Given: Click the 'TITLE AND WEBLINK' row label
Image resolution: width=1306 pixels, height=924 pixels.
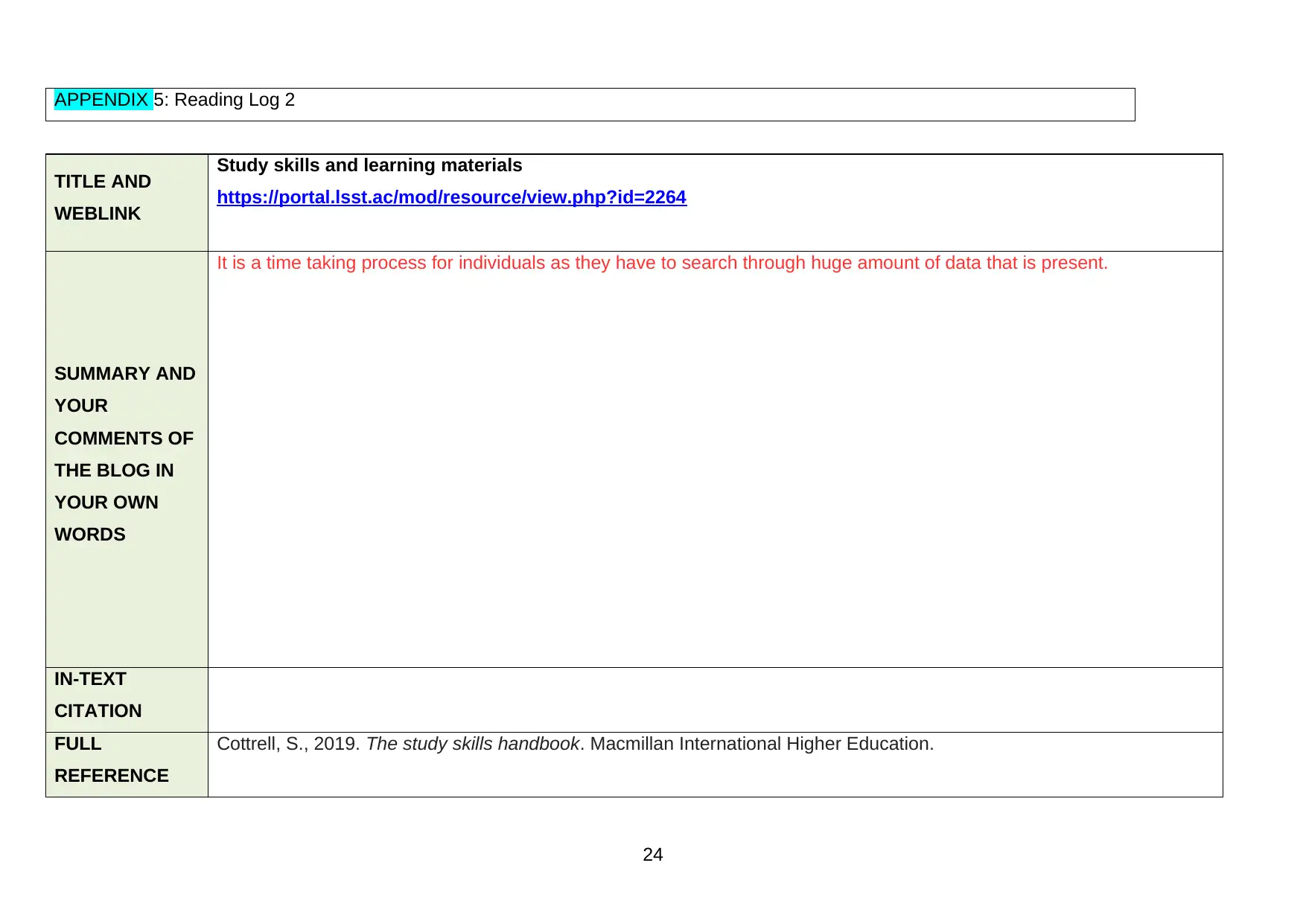Looking at the screenshot, I should 103,197.
